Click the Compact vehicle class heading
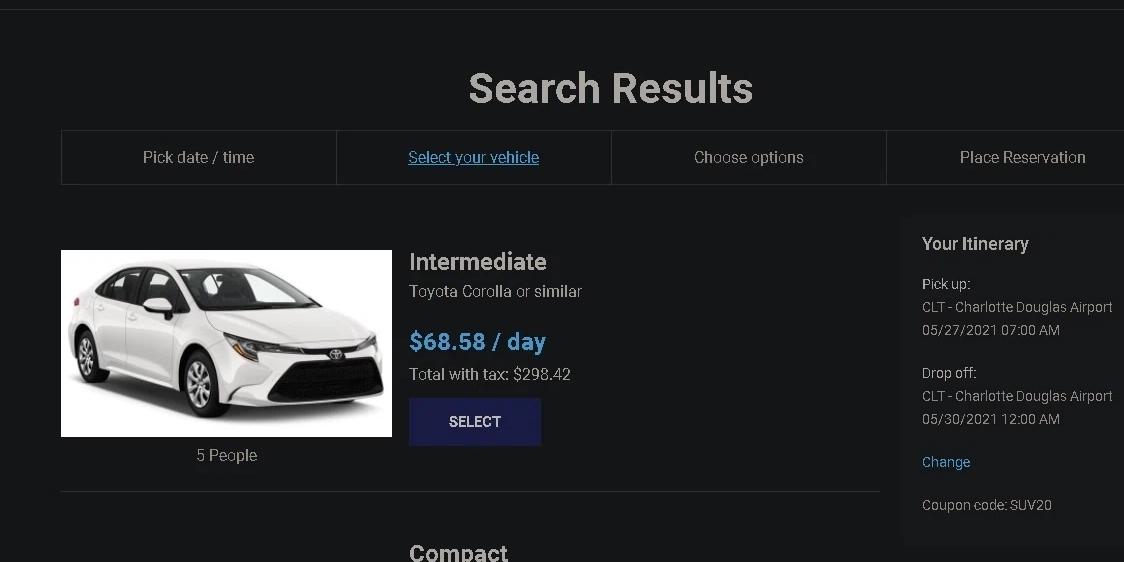The image size is (1124, 562). point(458,553)
